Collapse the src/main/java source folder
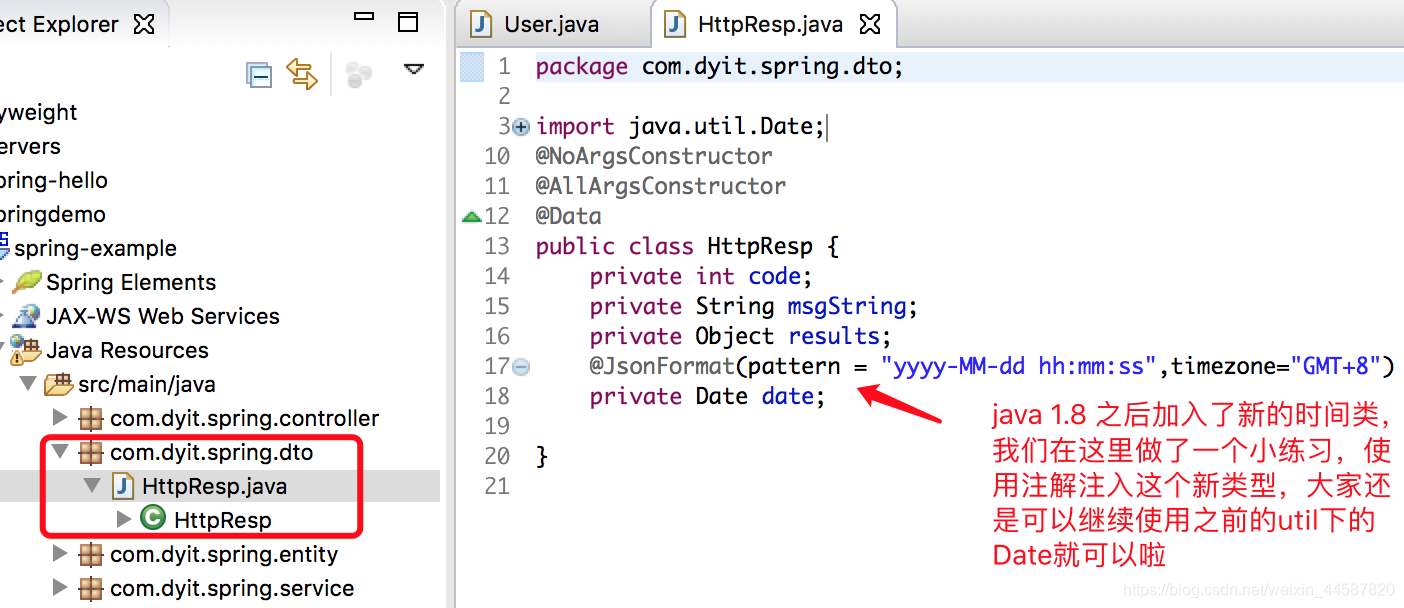The height and width of the screenshot is (608, 1404). [28, 384]
